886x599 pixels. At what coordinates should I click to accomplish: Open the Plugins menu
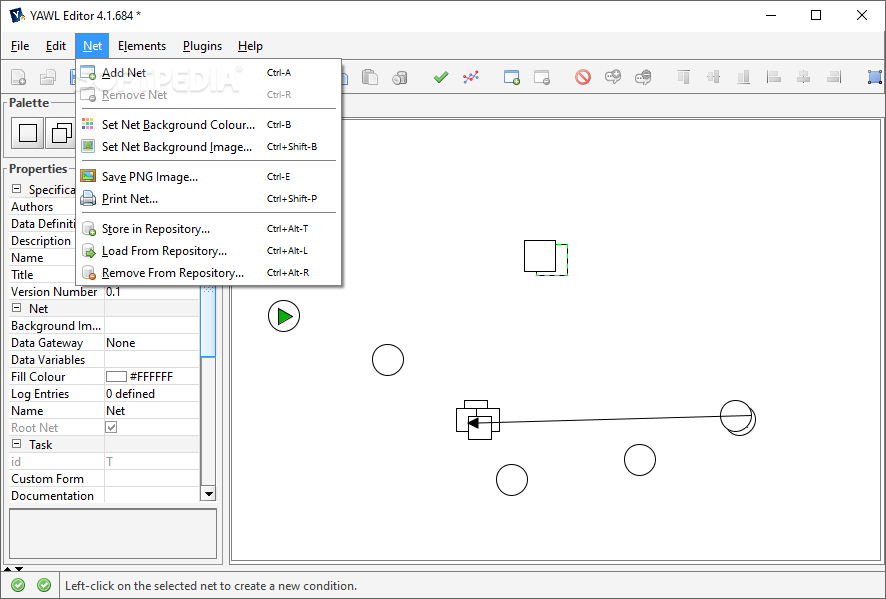coord(202,46)
